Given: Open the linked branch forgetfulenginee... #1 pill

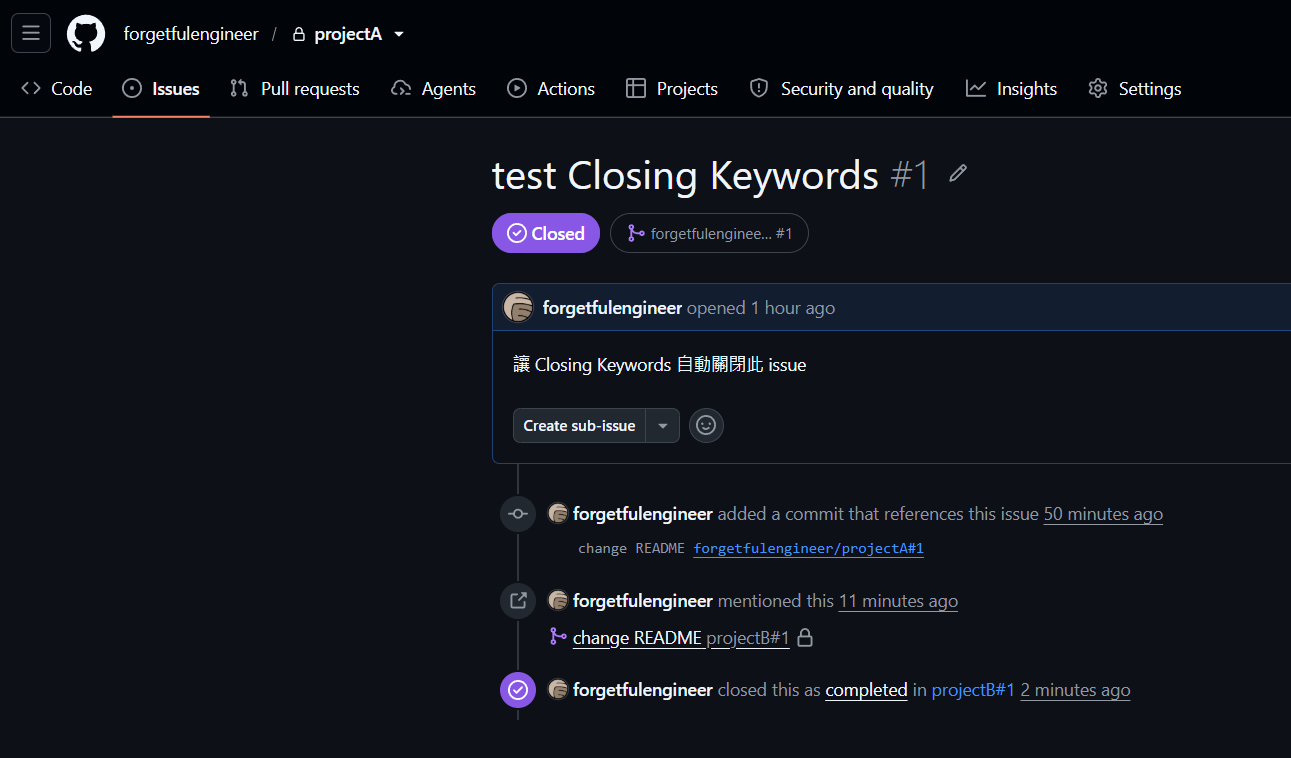Looking at the screenshot, I should [709, 233].
